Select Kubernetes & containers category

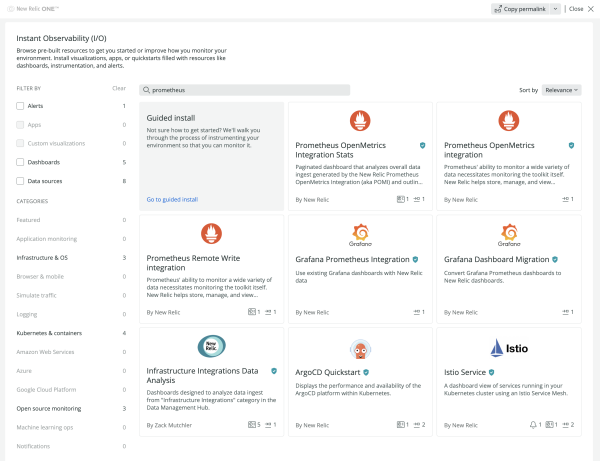click(x=49, y=333)
